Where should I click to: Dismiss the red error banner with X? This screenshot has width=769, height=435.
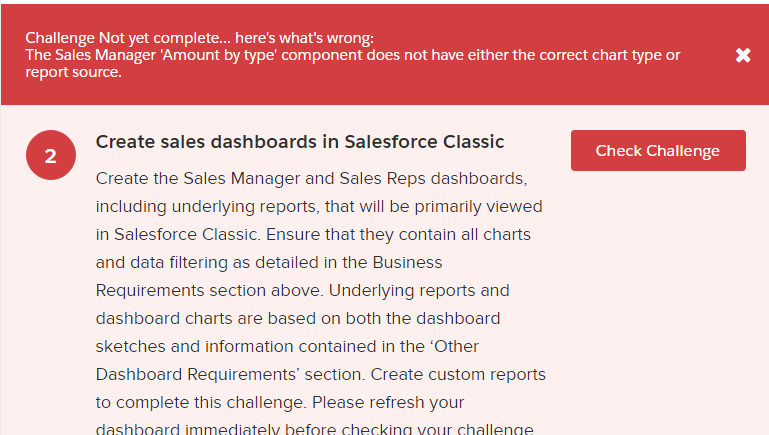[743, 55]
